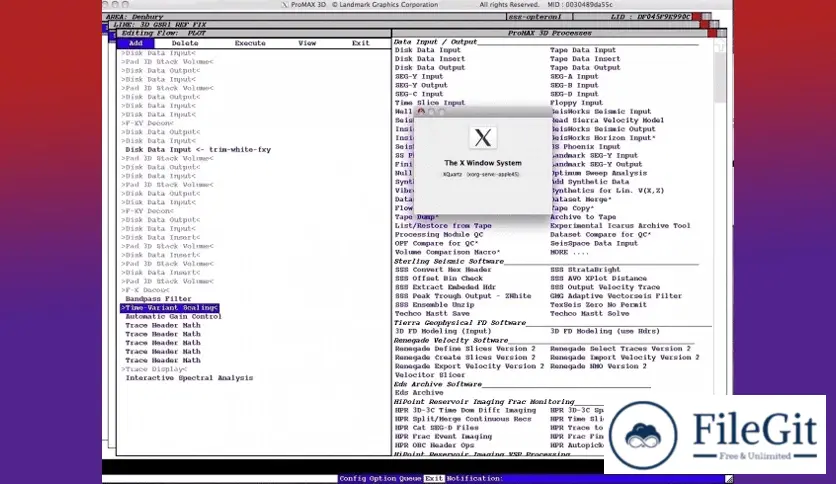
Task: Select Bandpass Filter in the flow
Action: (158, 299)
